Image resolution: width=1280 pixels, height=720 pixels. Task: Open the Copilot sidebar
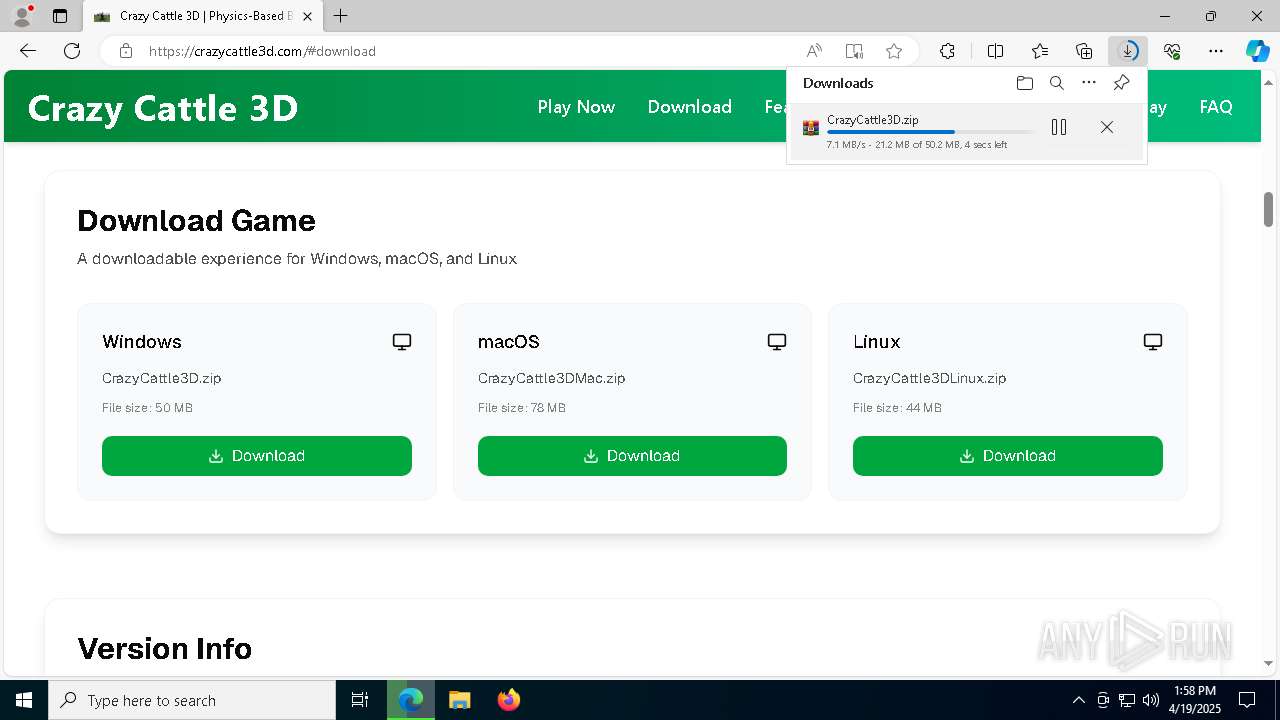point(1258,51)
